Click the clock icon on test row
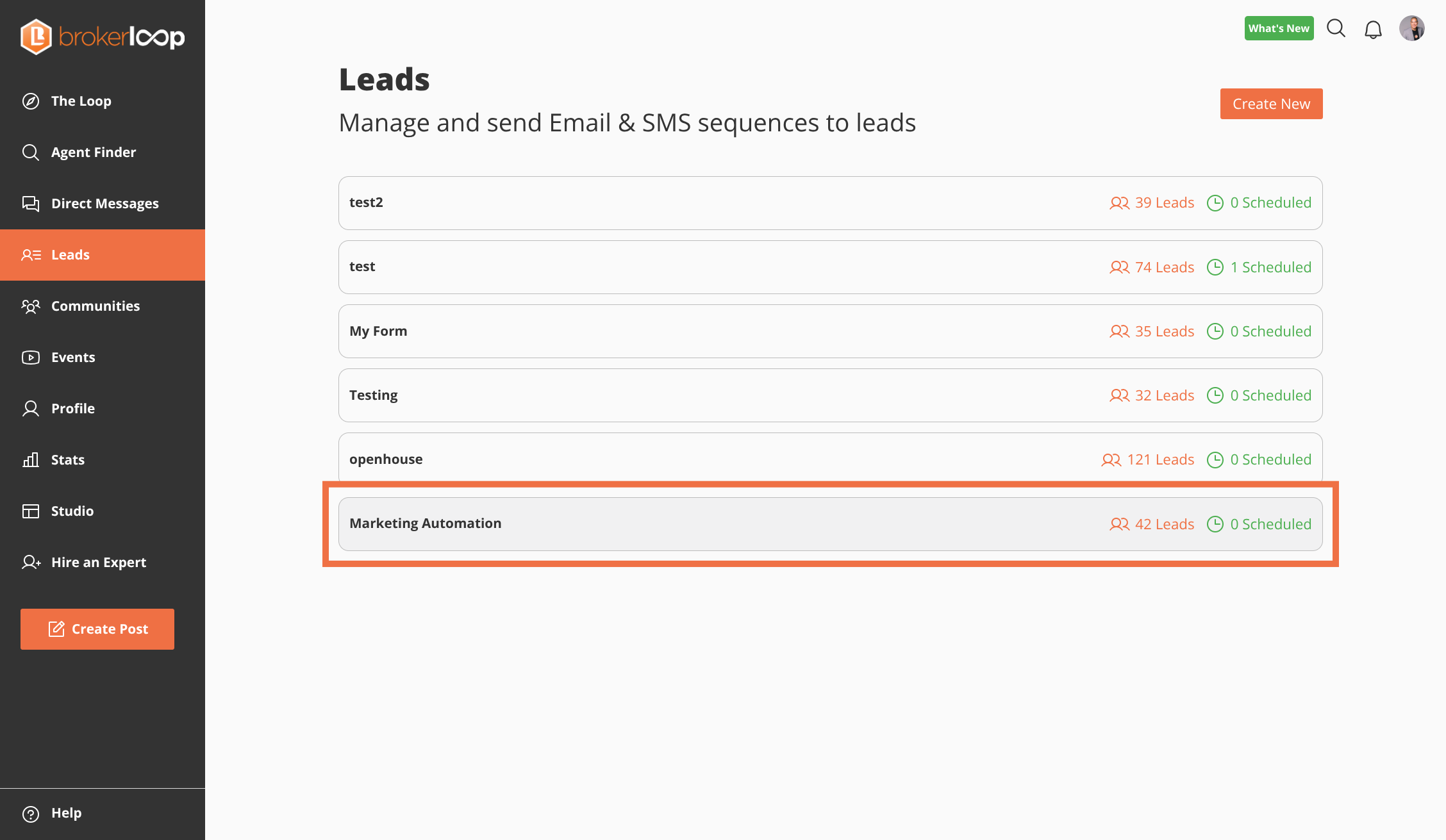 pos(1215,267)
